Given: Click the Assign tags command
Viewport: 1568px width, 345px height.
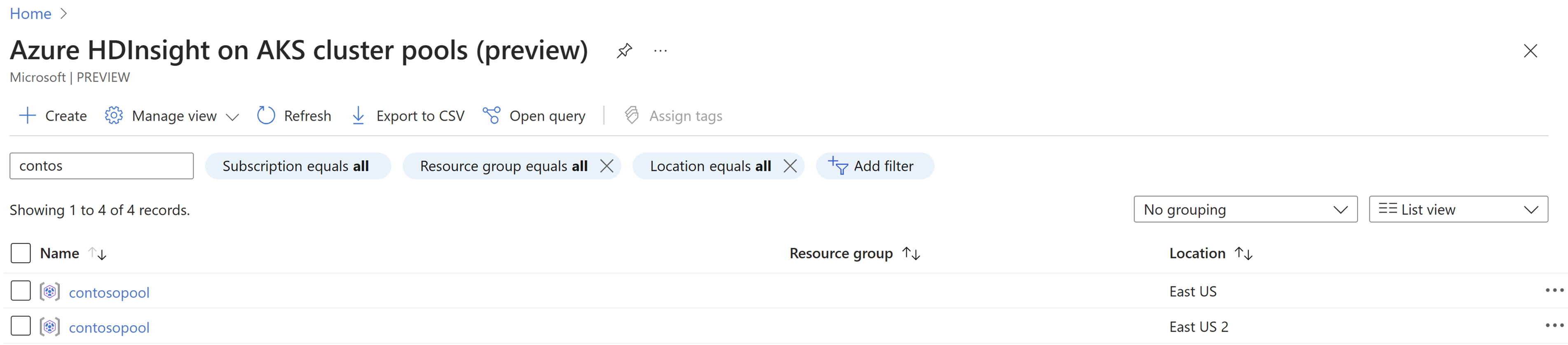Looking at the screenshot, I should [673, 116].
